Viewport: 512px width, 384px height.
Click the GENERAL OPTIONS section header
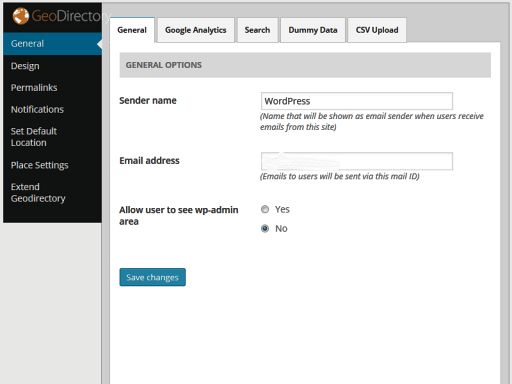(305, 65)
